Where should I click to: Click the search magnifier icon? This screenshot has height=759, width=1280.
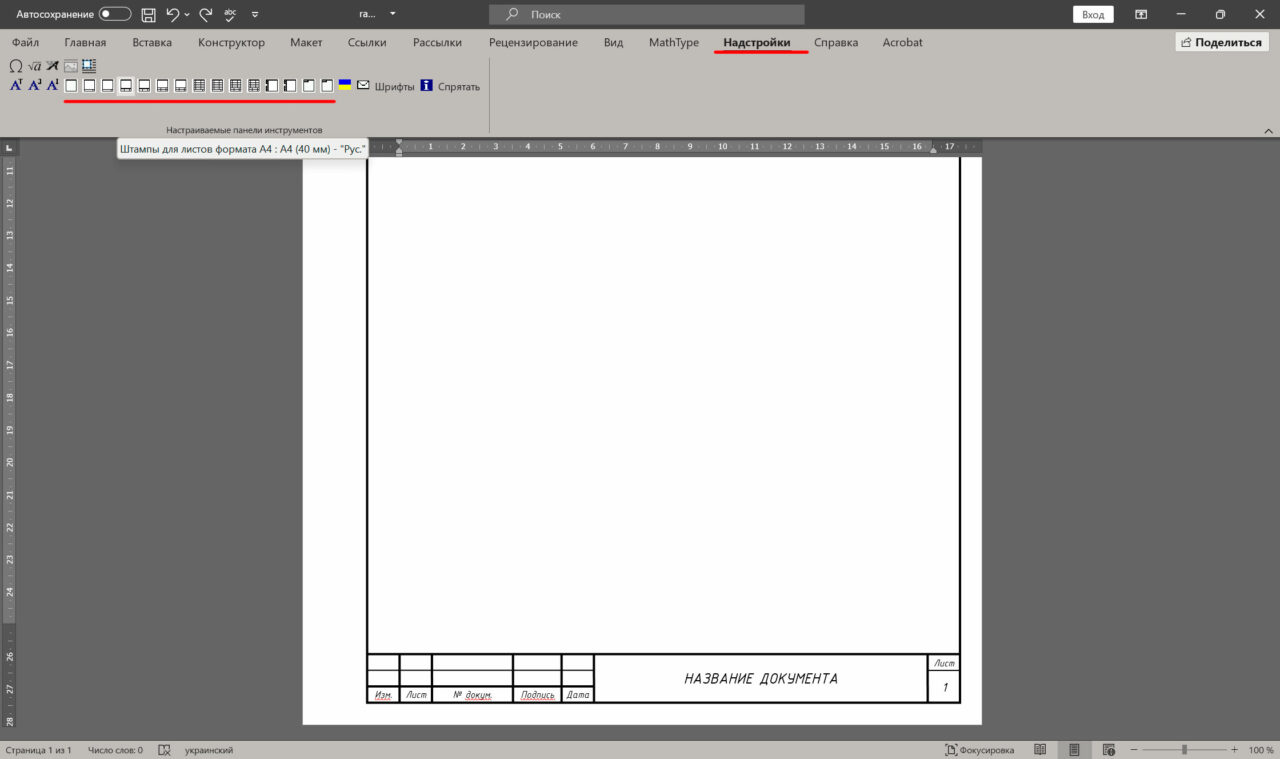[x=513, y=15]
